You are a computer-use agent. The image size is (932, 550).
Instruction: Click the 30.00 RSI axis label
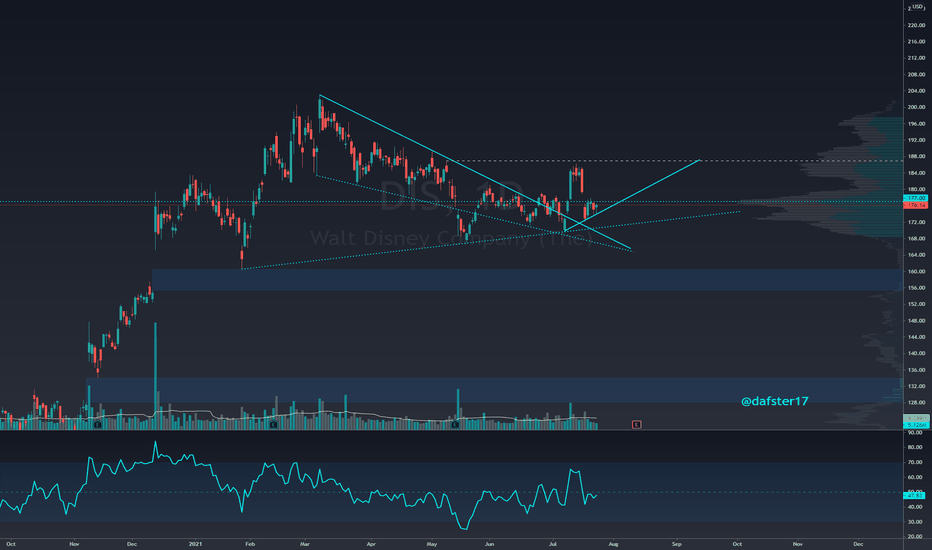[x=915, y=522]
